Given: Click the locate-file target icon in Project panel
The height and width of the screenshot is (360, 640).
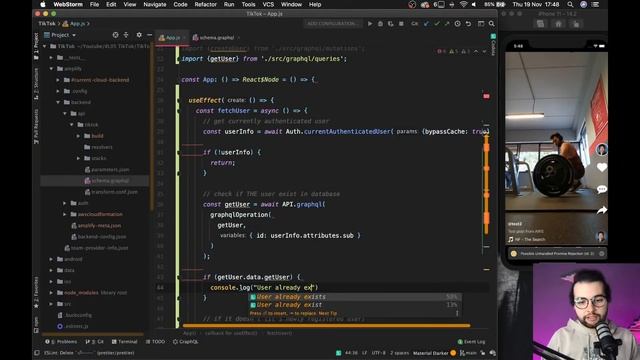Looking at the screenshot, I should 116,35.
